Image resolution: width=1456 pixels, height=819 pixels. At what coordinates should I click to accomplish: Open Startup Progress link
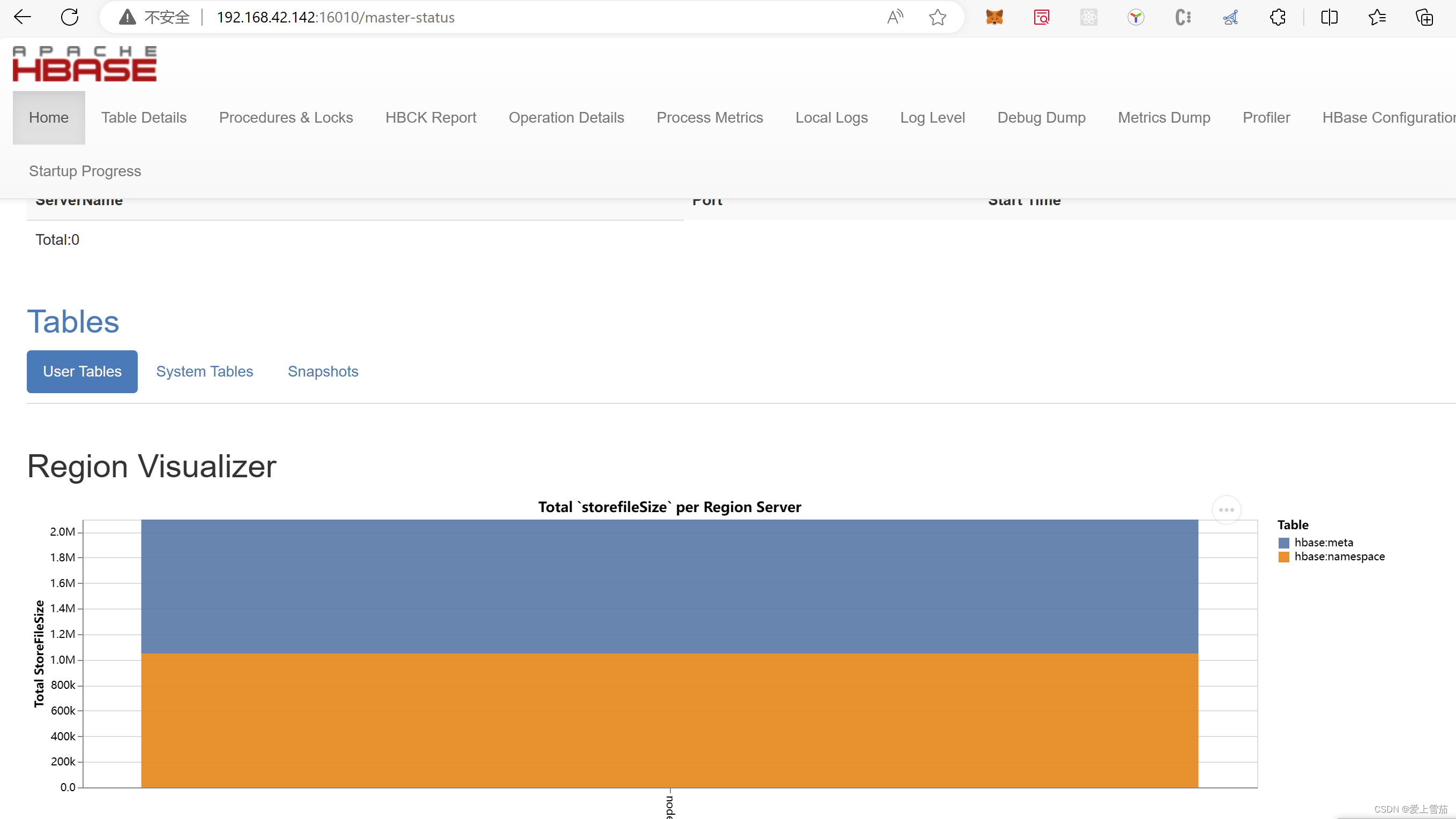pyautogui.click(x=85, y=171)
